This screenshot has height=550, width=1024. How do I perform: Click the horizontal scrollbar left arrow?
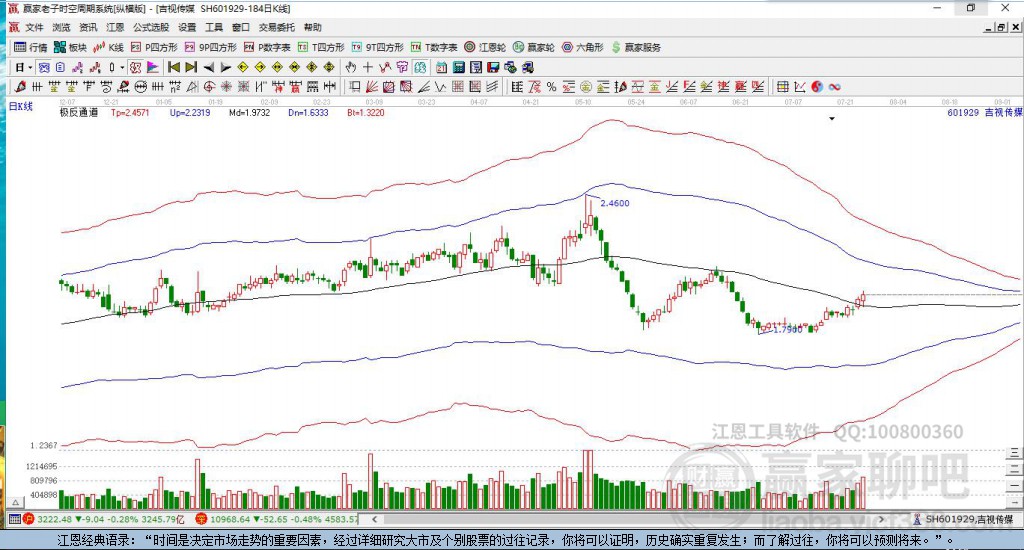(375, 519)
